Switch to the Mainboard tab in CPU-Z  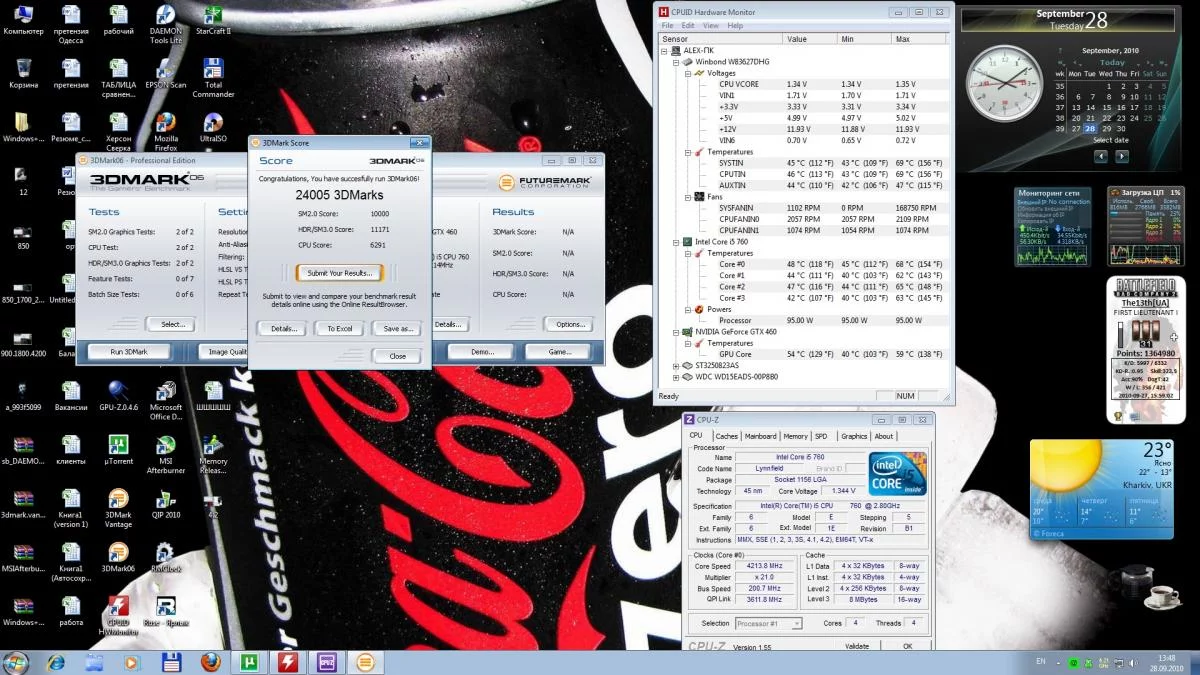tap(761, 436)
